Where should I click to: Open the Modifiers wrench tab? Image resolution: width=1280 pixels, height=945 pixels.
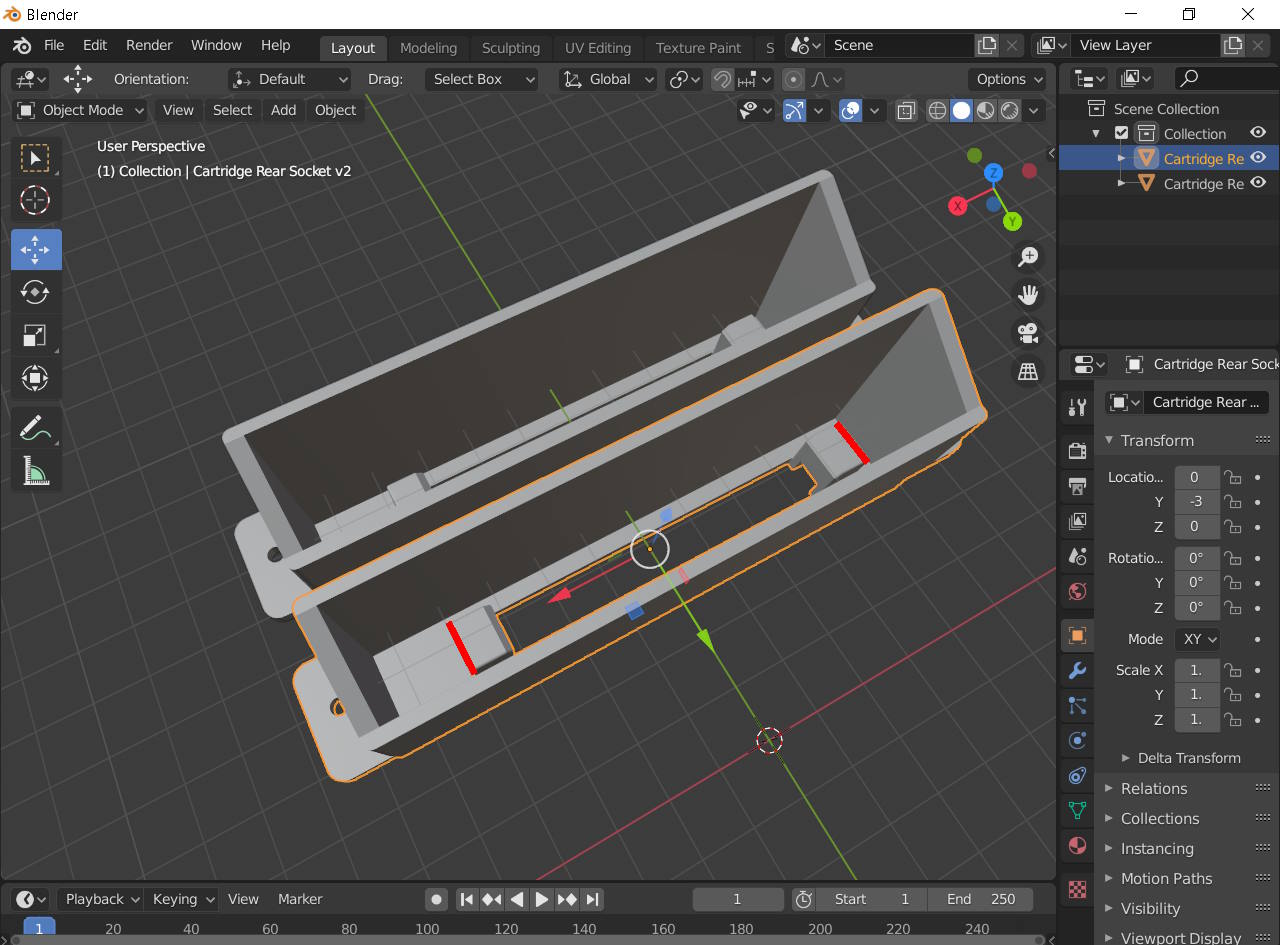pyautogui.click(x=1077, y=670)
